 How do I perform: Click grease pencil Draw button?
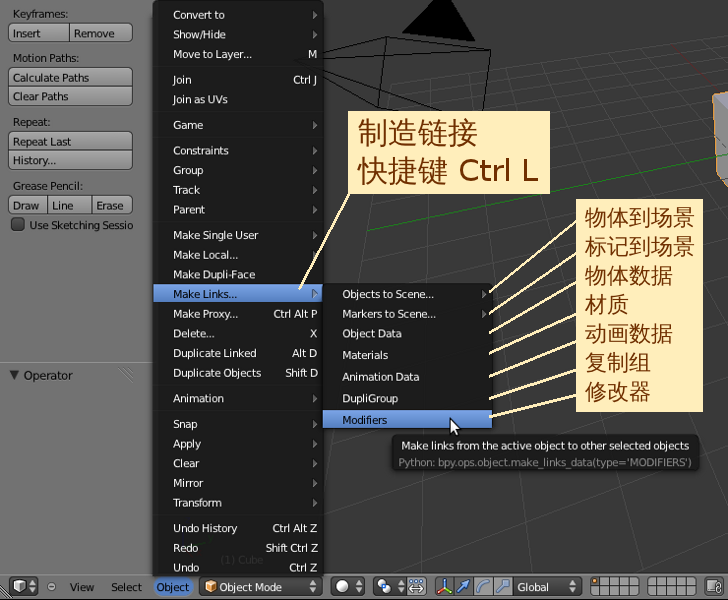pyautogui.click(x=28, y=205)
